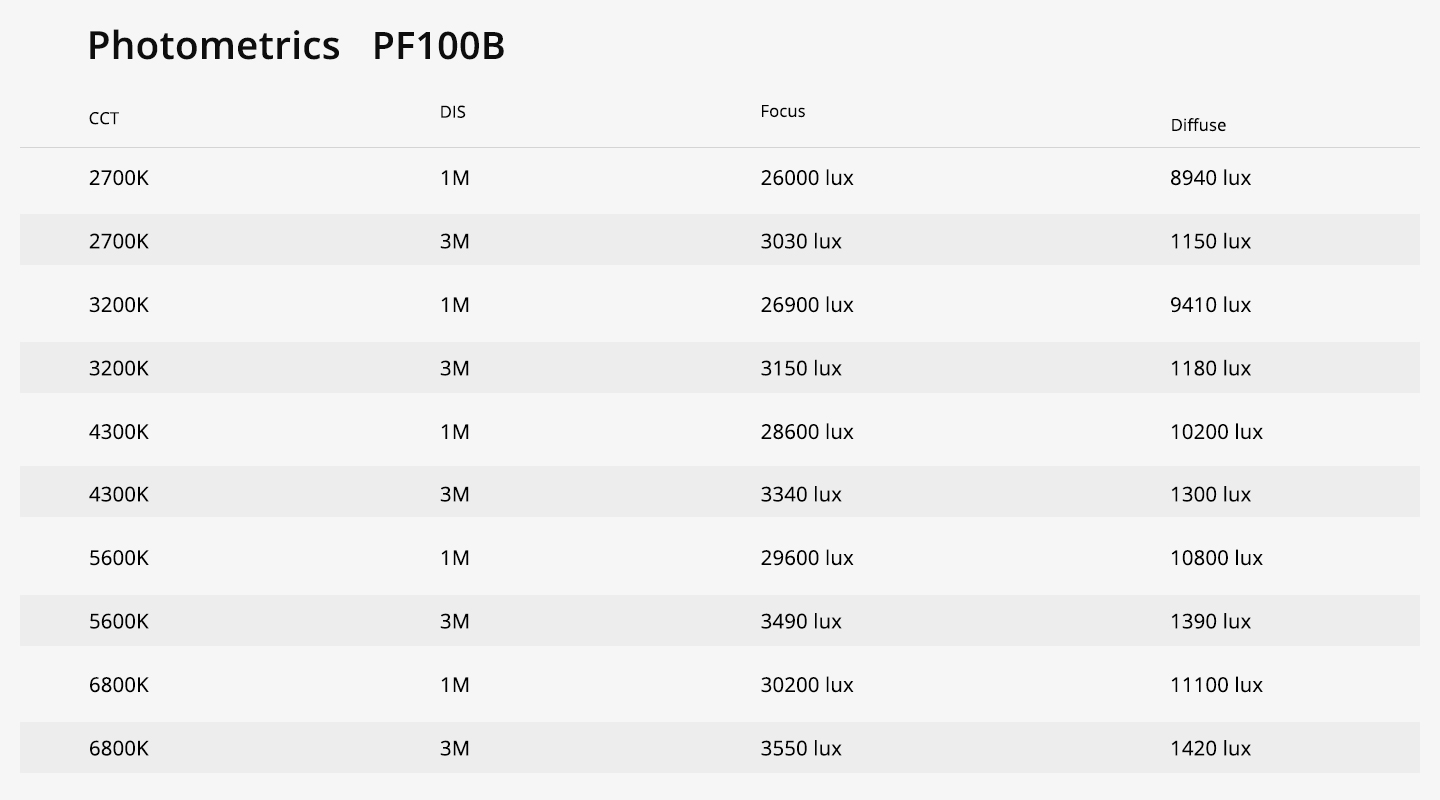Click the 3030 lux focus cell
Screen dimensions: 1440x800
[x=801, y=241]
